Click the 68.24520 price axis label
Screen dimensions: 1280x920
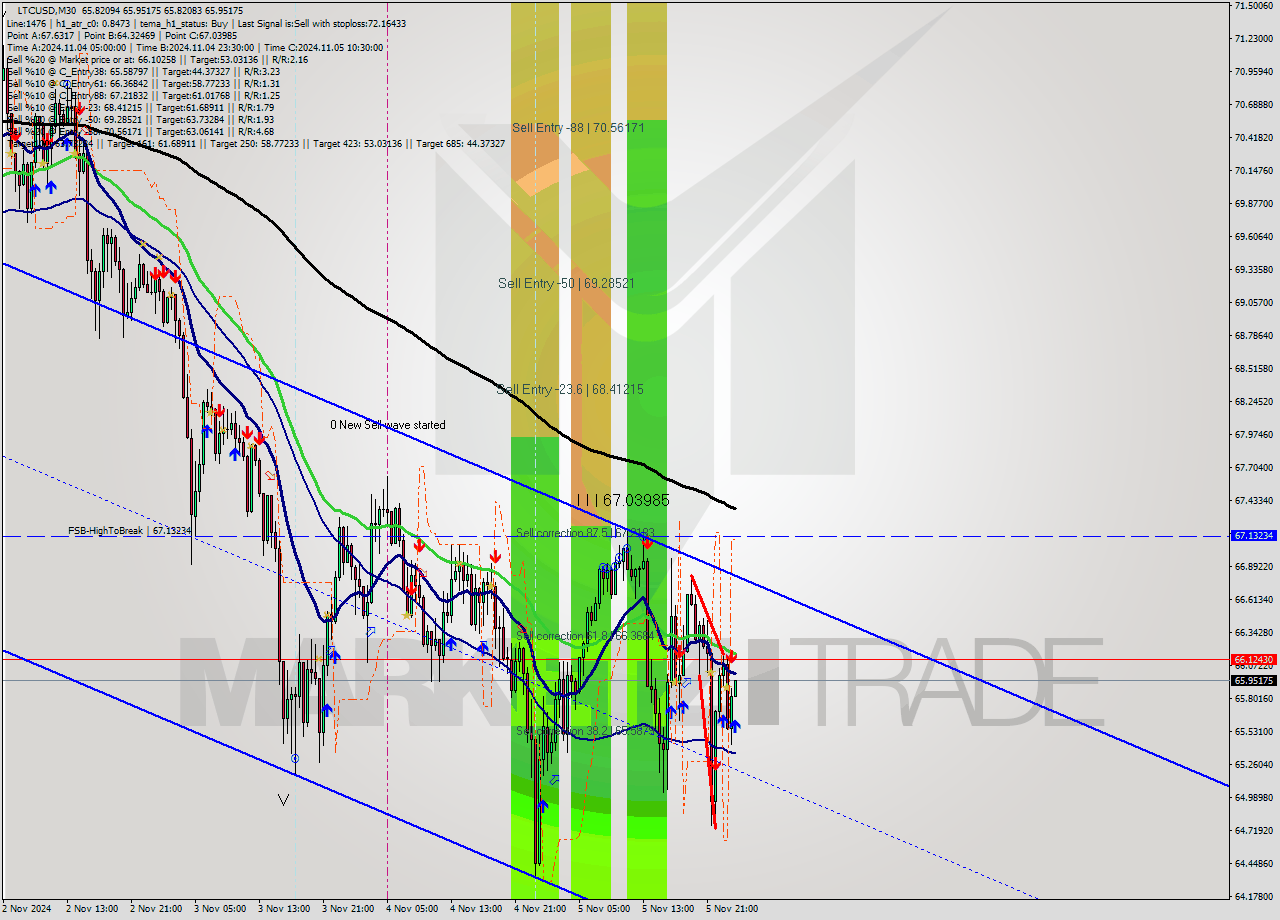point(1254,401)
